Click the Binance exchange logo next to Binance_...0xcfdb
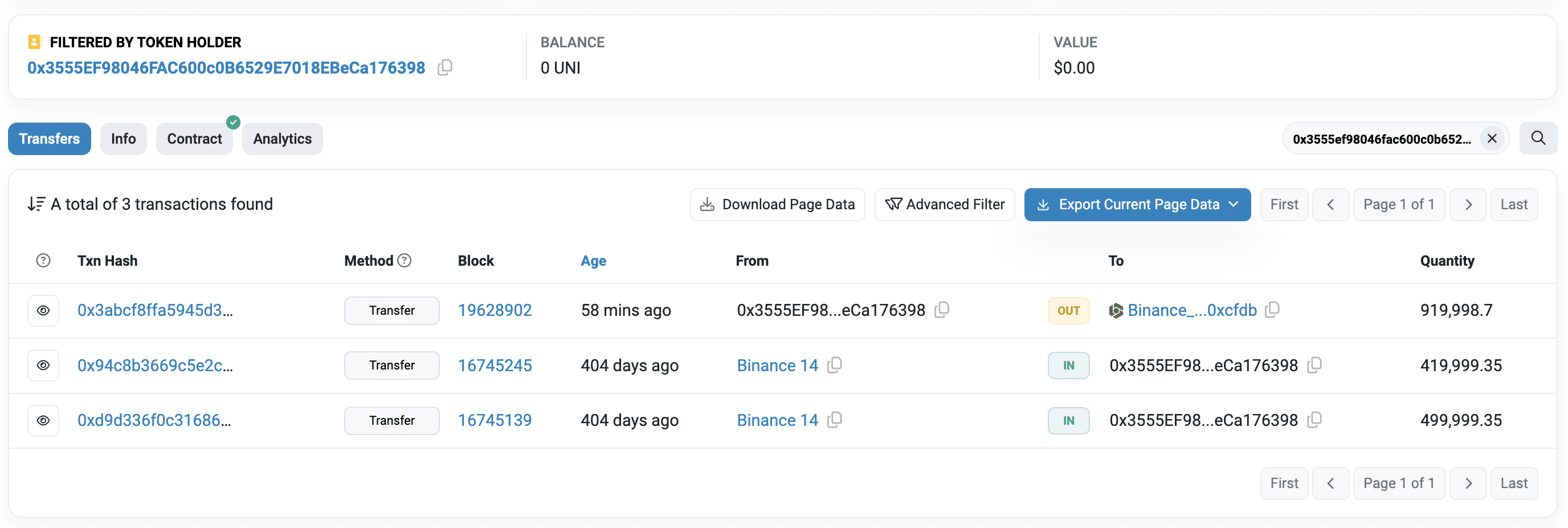Image resolution: width=1568 pixels, height=528 pixels. (x=1116, y=310)
